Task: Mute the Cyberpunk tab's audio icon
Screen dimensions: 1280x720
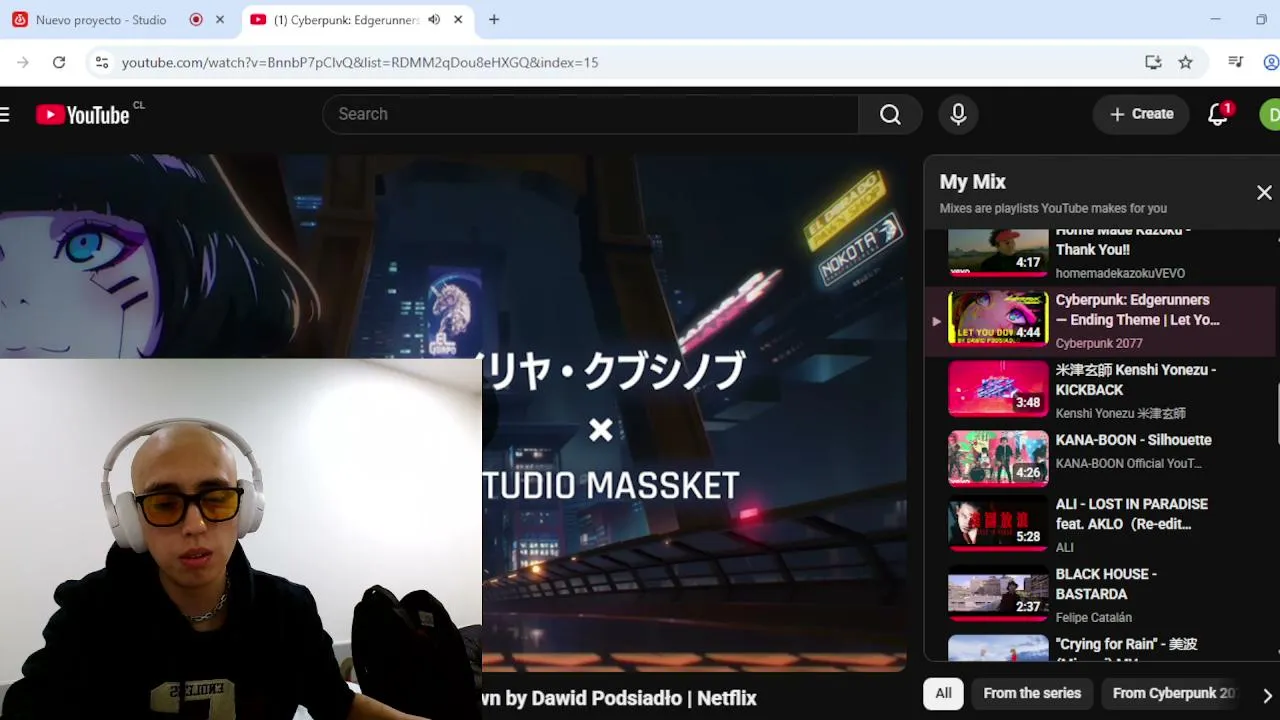Action: pos(434,19)
